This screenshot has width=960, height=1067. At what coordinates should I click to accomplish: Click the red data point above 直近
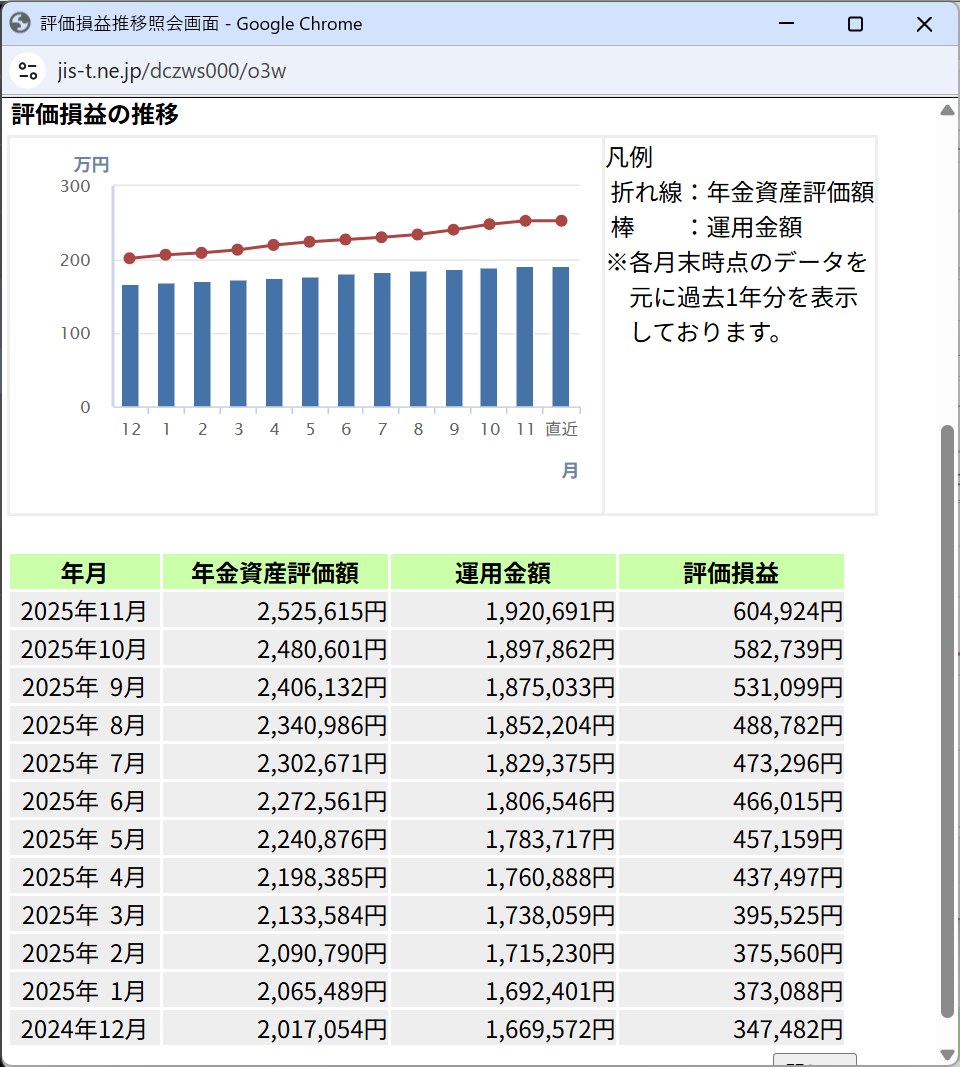[x=561, y=221]
